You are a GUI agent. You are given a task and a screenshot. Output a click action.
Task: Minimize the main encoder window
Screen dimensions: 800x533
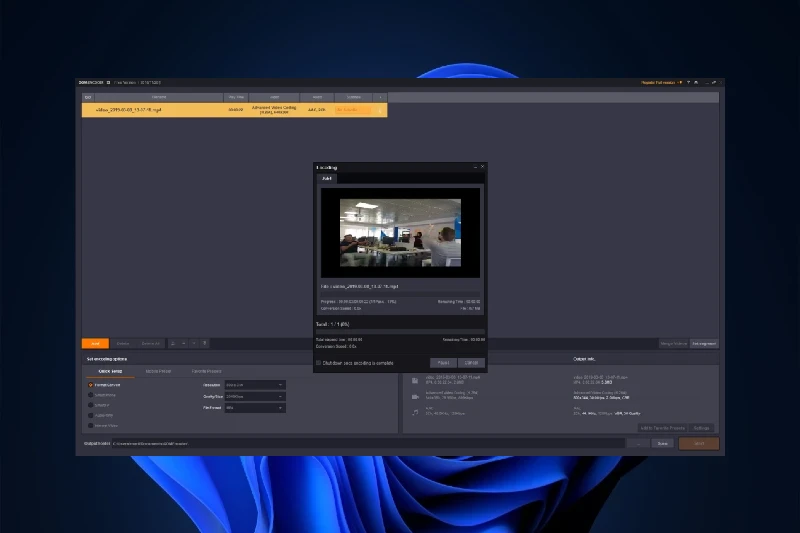pos(707,82)
